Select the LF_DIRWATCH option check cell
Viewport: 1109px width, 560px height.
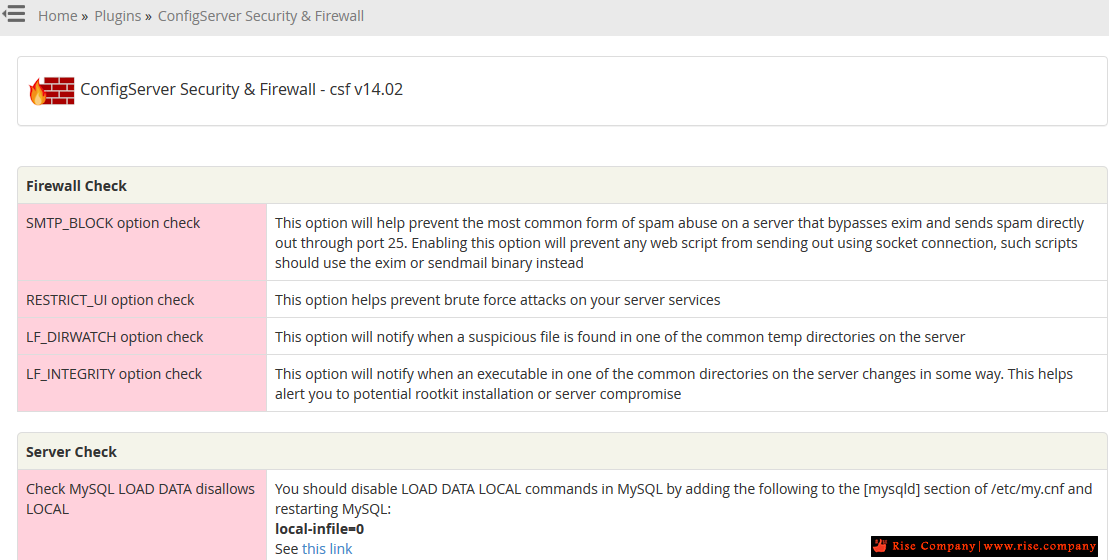click(x=142, y=337)
